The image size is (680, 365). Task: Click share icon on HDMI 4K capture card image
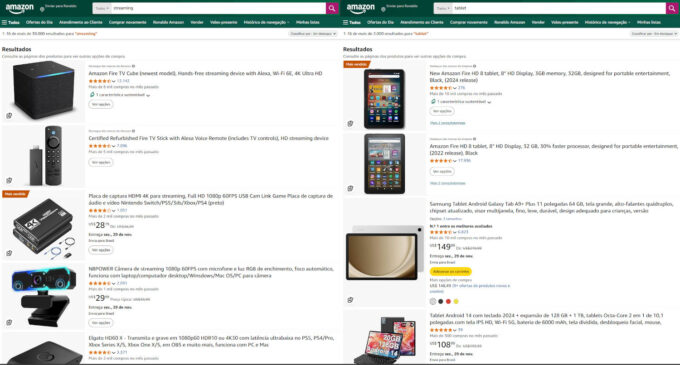[9, 253]
